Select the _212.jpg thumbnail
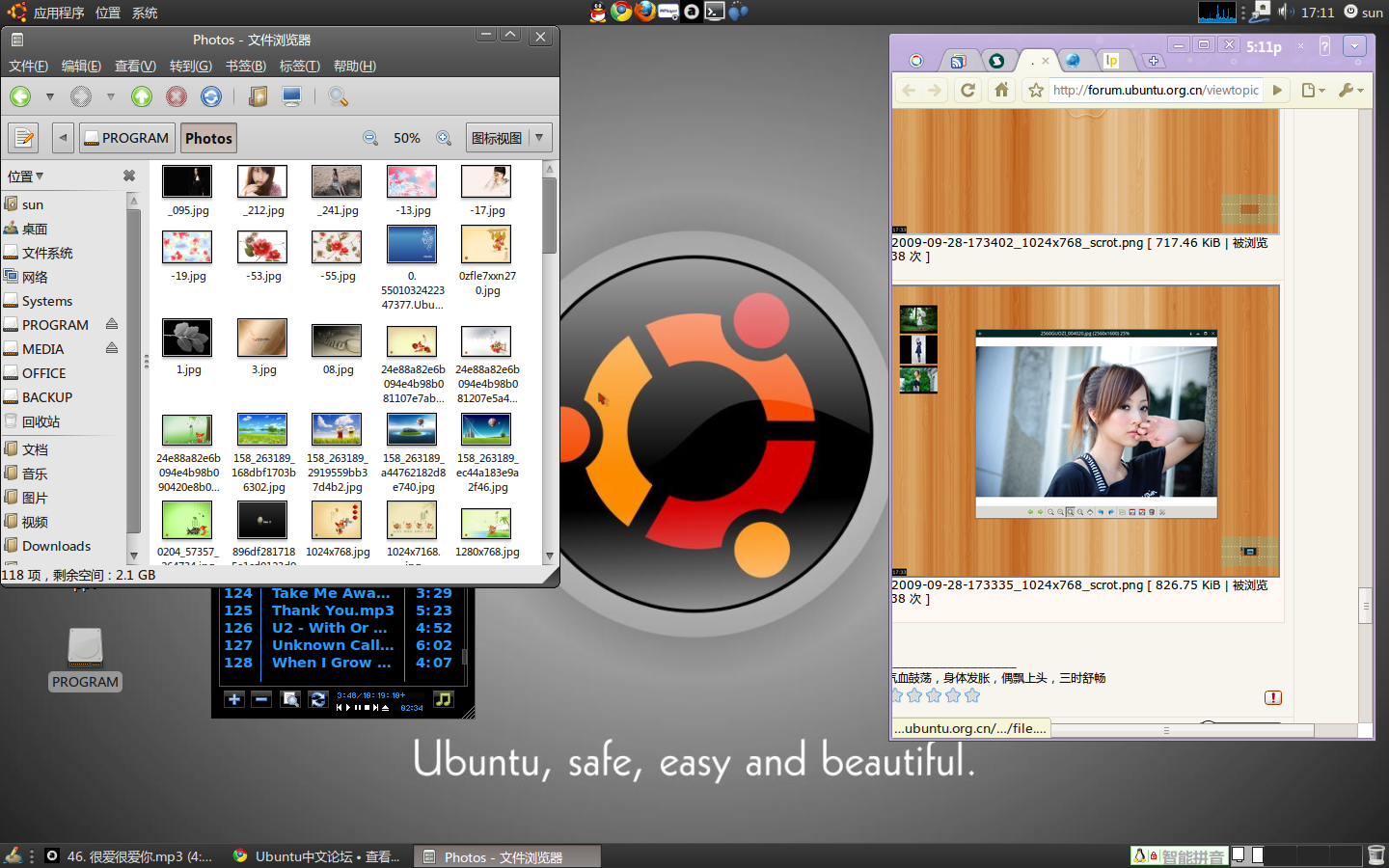 tap(262, 181)
